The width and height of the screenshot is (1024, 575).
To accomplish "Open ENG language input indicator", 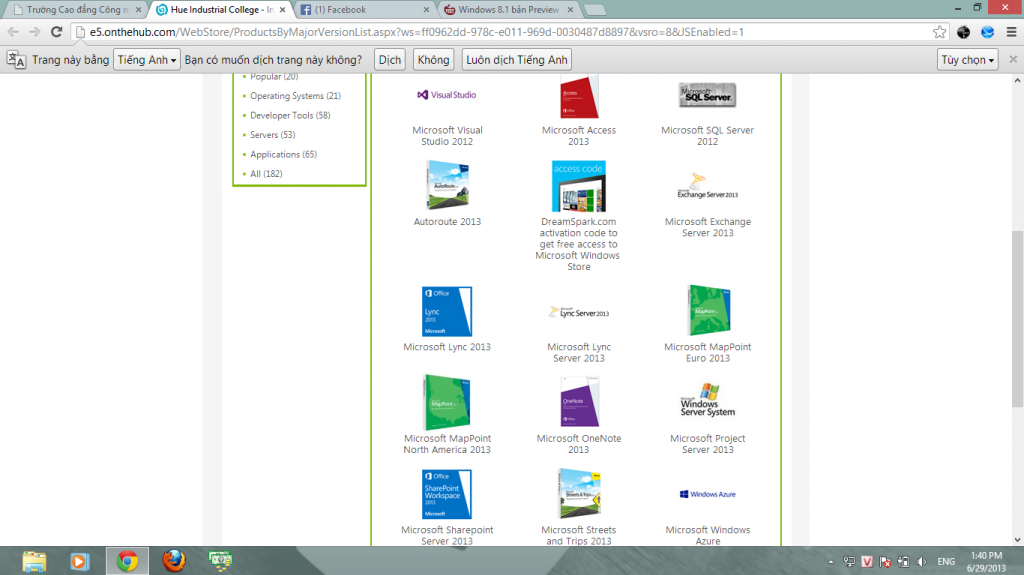I will [946, 561].
